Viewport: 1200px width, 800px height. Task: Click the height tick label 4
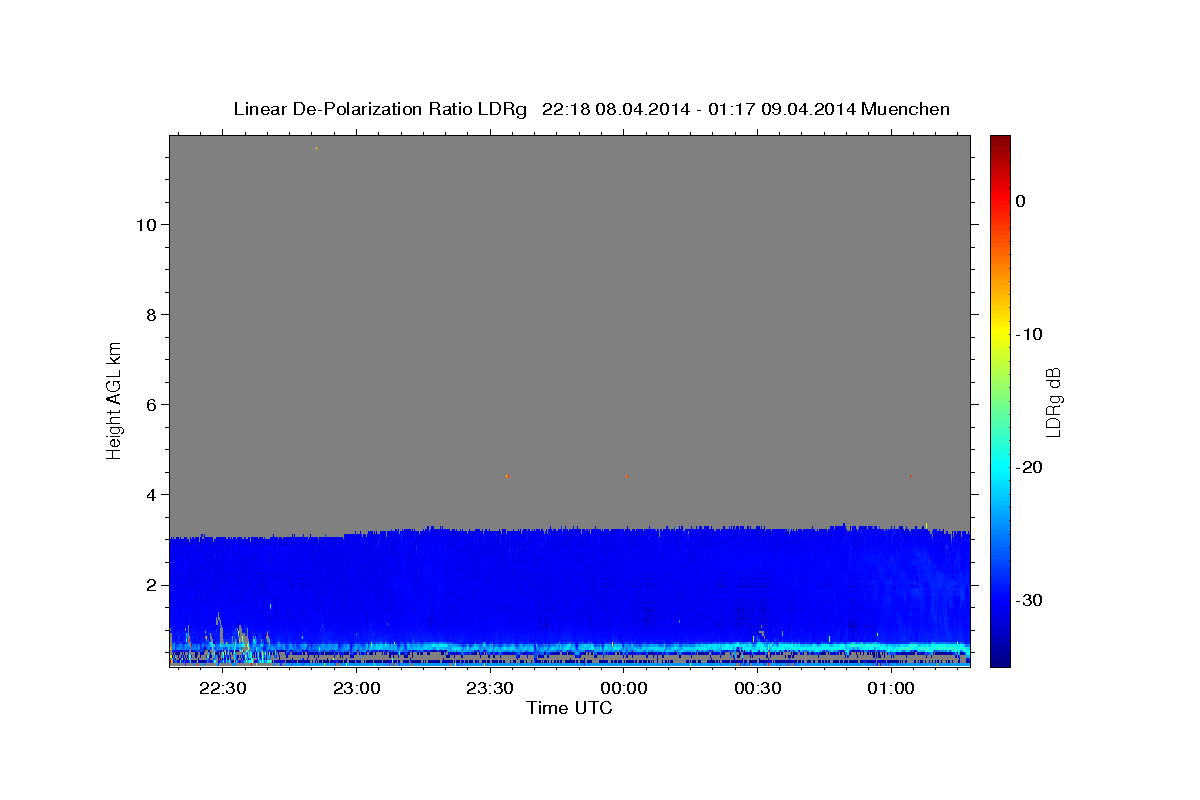point(151,495)
